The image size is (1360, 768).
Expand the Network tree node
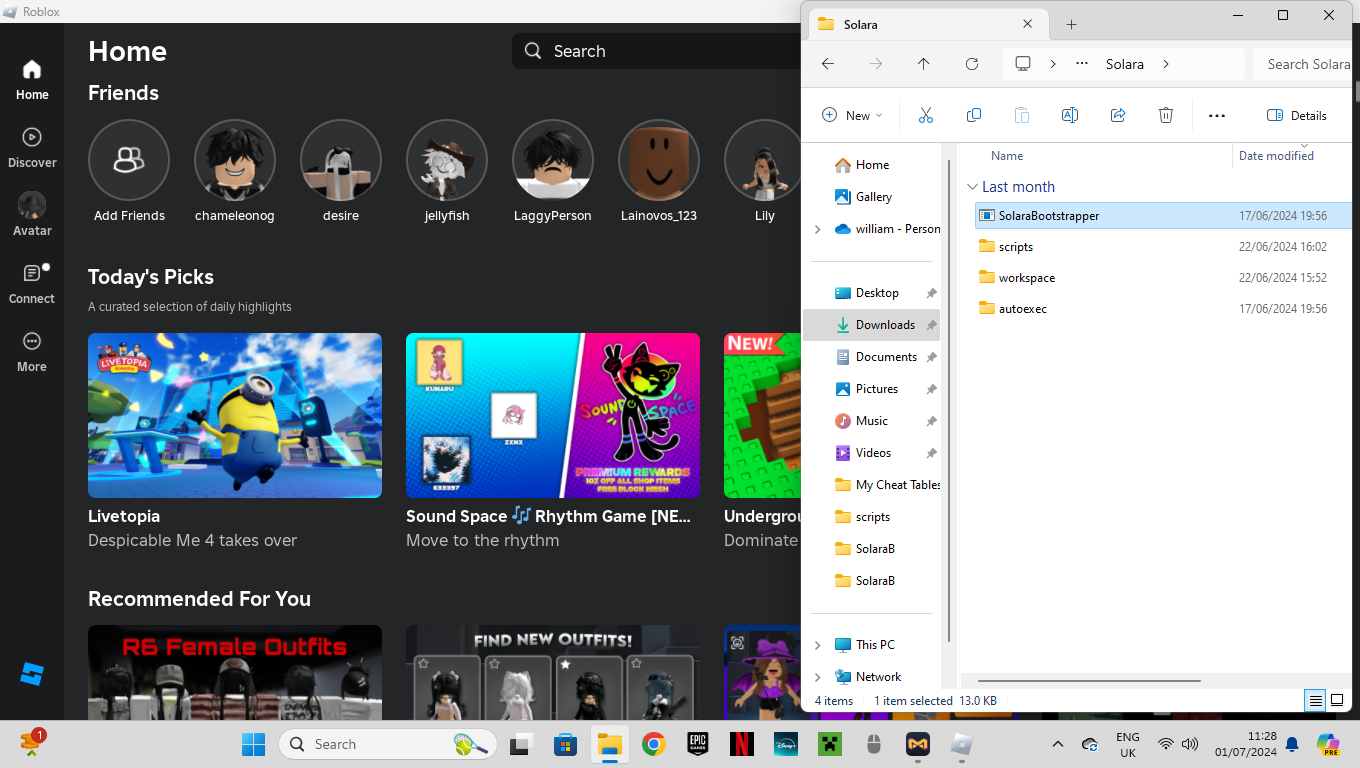click(818, 677)
